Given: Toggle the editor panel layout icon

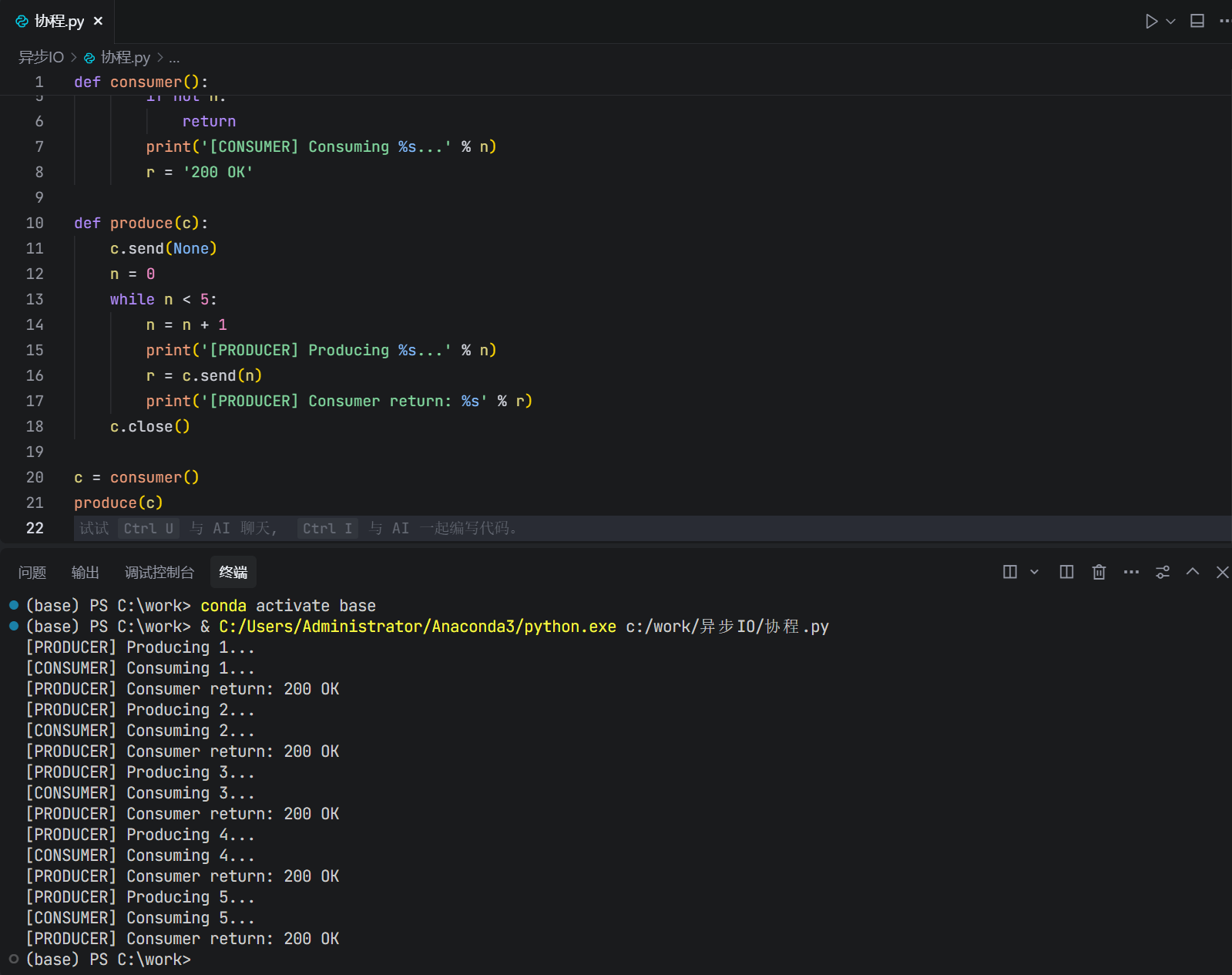Looking at the screenshot, I should click(1197, 22).
